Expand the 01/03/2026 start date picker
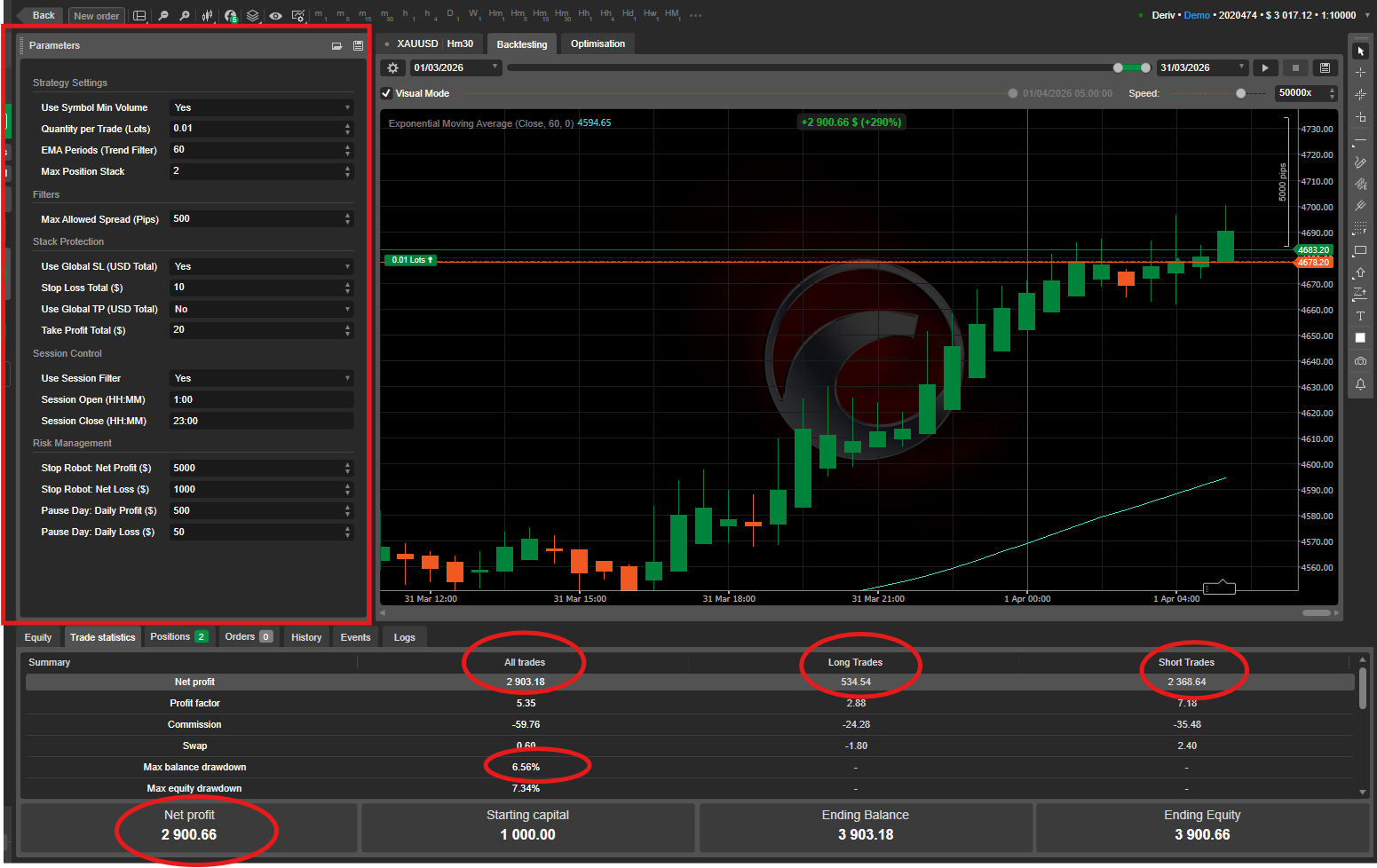Viewport: 1377px width, 868px height. 455,67
